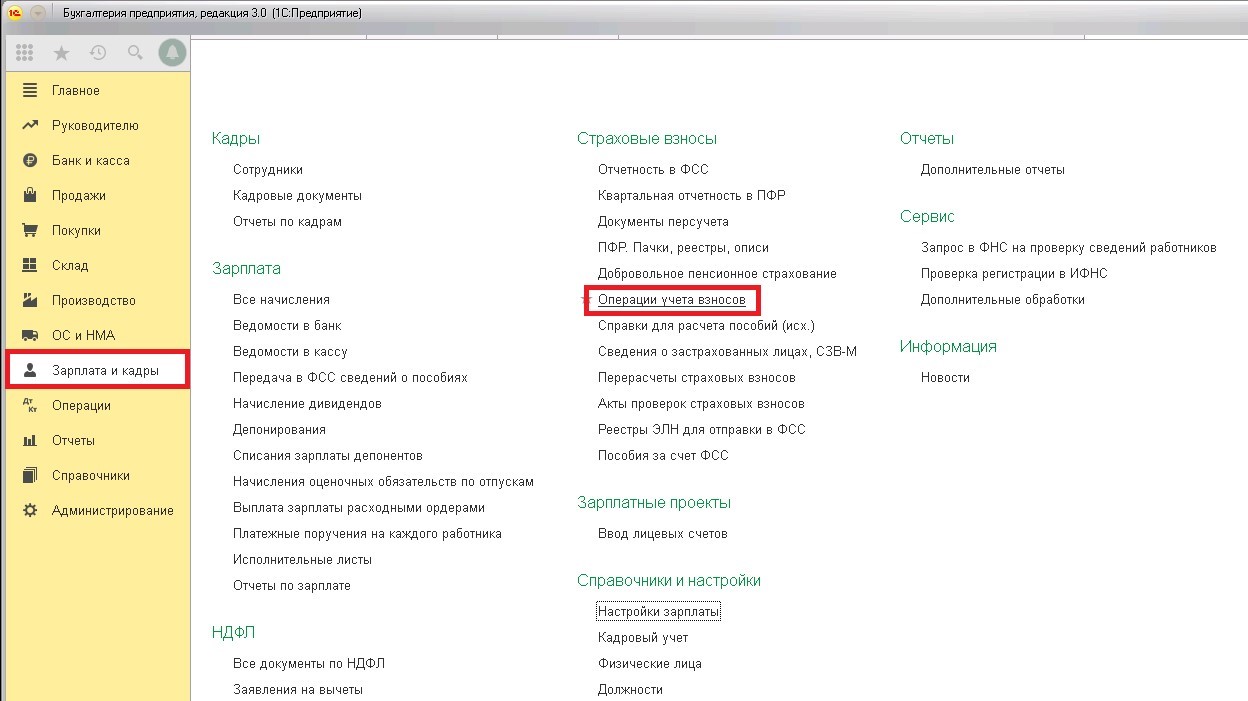Click the Зарплата и кадры person icon

pos(30,371)
